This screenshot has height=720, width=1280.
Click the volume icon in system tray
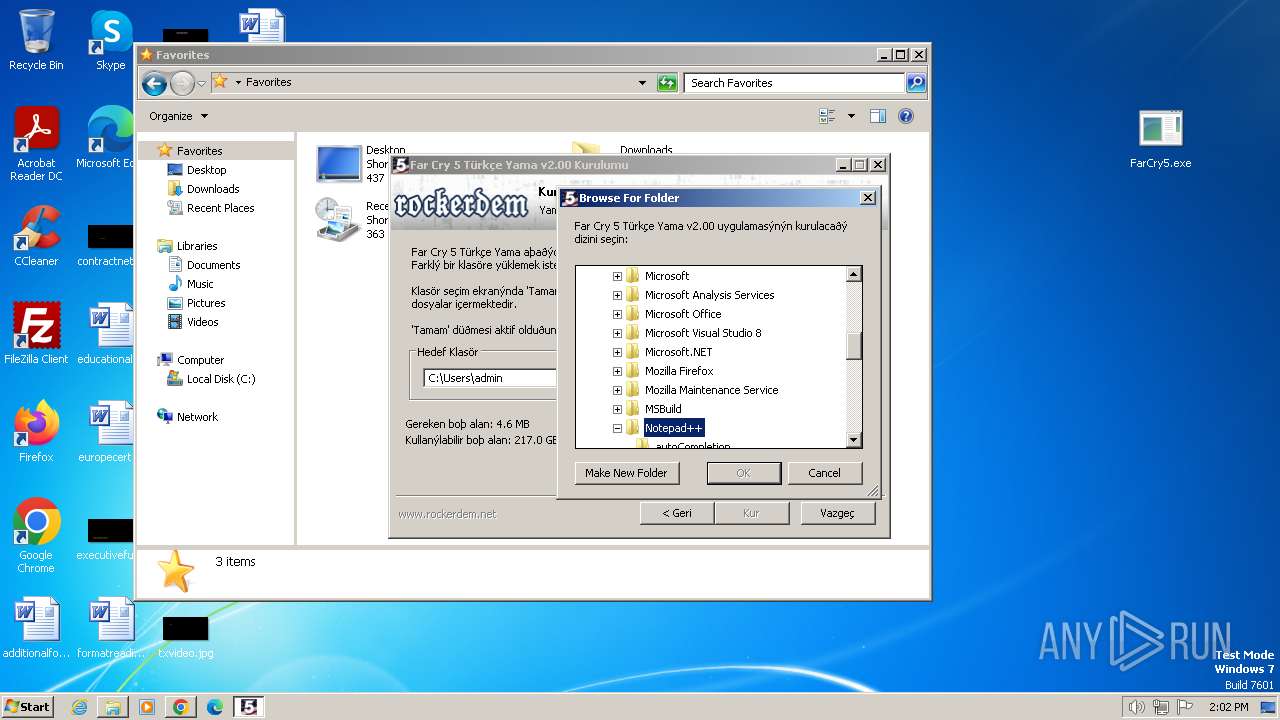click(x=1136, y=707)
